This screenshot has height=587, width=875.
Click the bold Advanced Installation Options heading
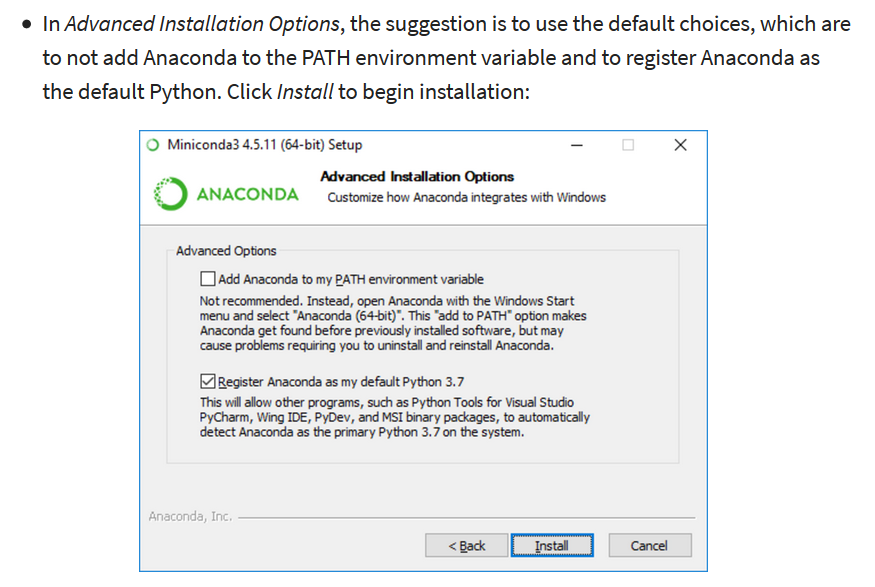(417, 177)
